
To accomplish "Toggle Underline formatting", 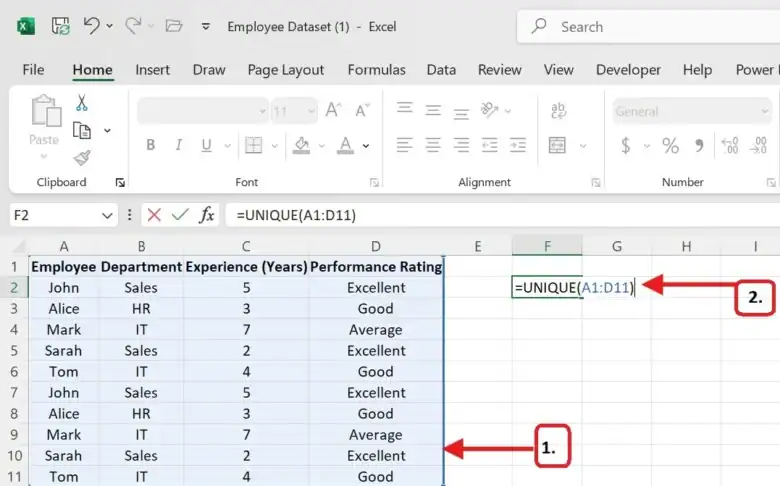I will point(206,145).
